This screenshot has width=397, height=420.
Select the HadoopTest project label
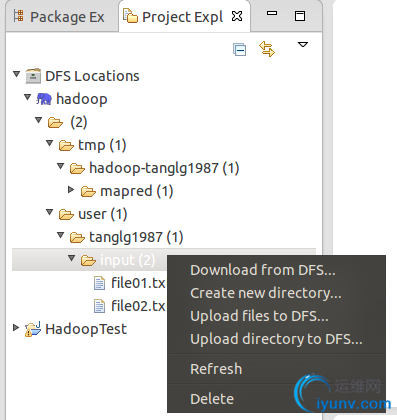click(86, 329)
